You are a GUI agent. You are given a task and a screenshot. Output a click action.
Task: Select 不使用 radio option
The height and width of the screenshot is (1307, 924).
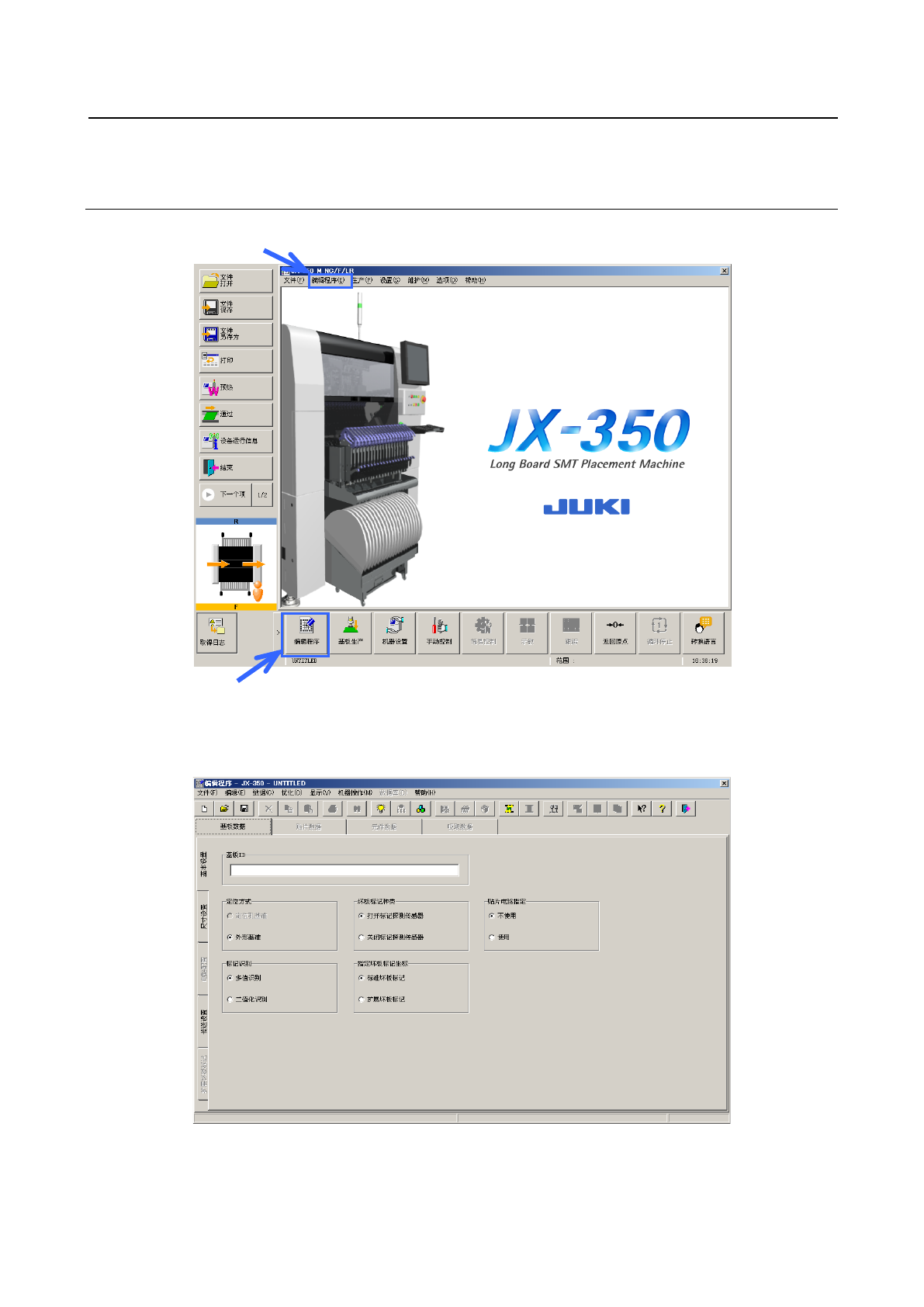pos(503,916)
